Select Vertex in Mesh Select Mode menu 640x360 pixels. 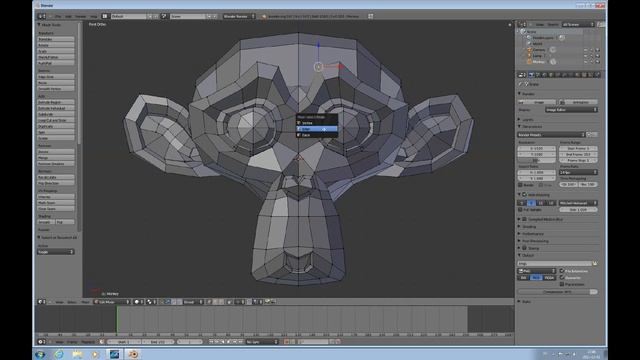pos(317,123)
